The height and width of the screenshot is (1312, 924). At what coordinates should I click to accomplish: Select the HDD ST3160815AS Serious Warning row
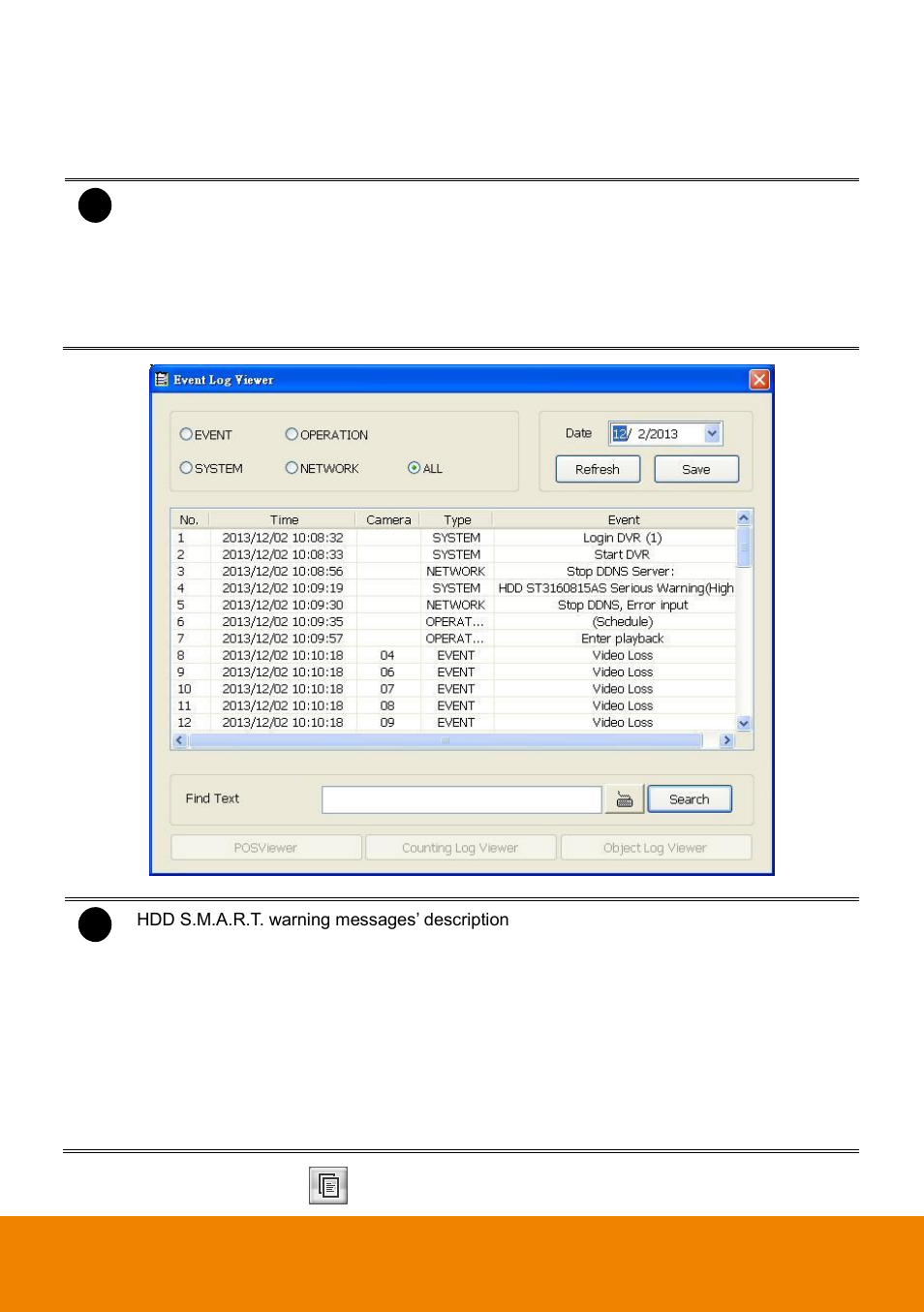coord(453,588)
